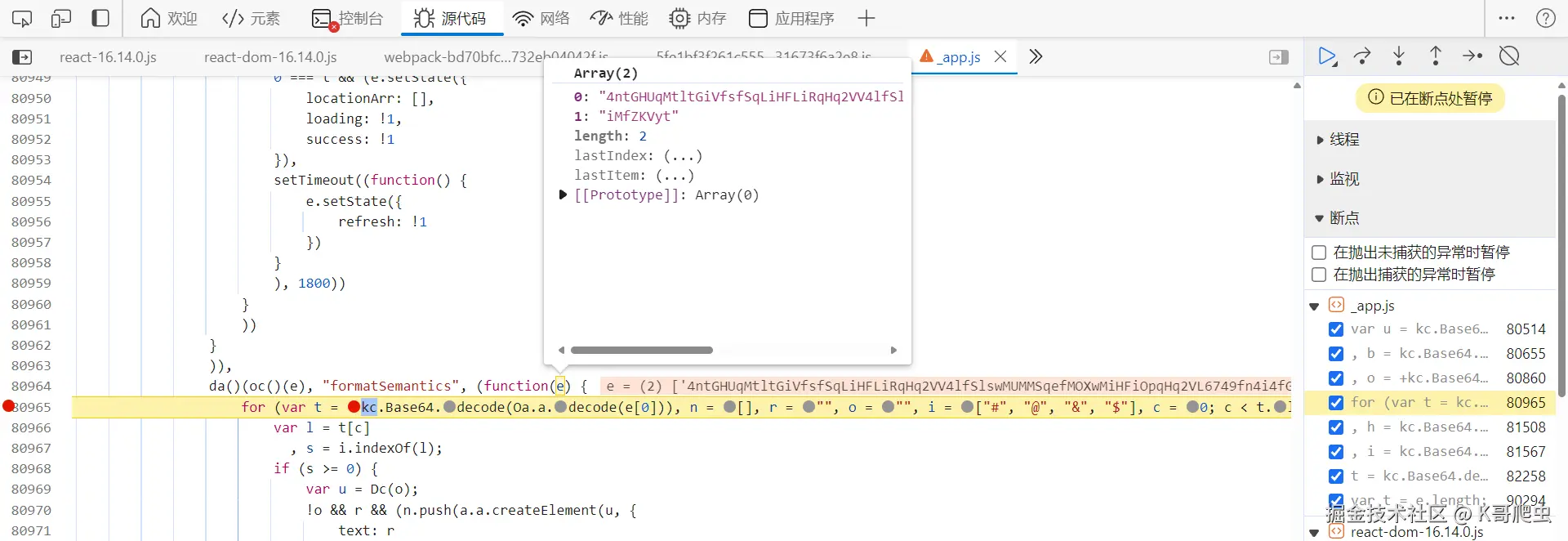Enable pause on uncaught exceptions checkbox

[1318, 253]
